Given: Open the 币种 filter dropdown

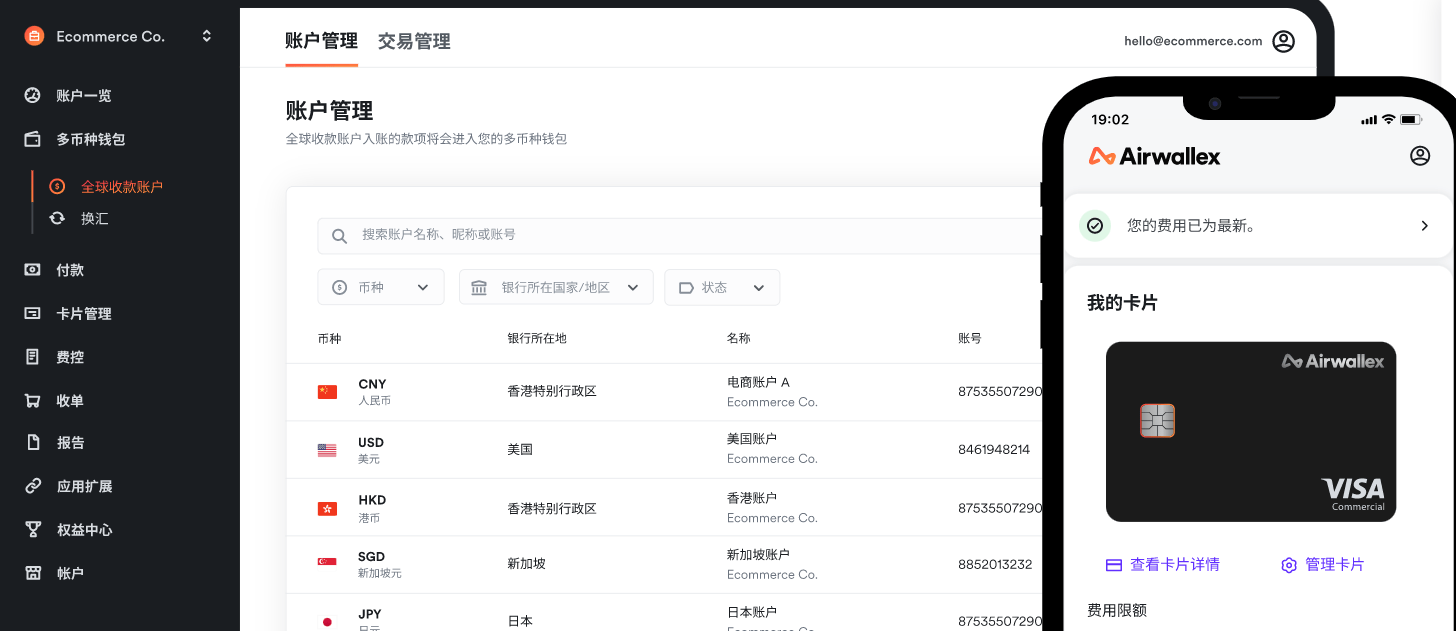Looking at the screenshot, I should pyautogui.click(x=380, y=287).
